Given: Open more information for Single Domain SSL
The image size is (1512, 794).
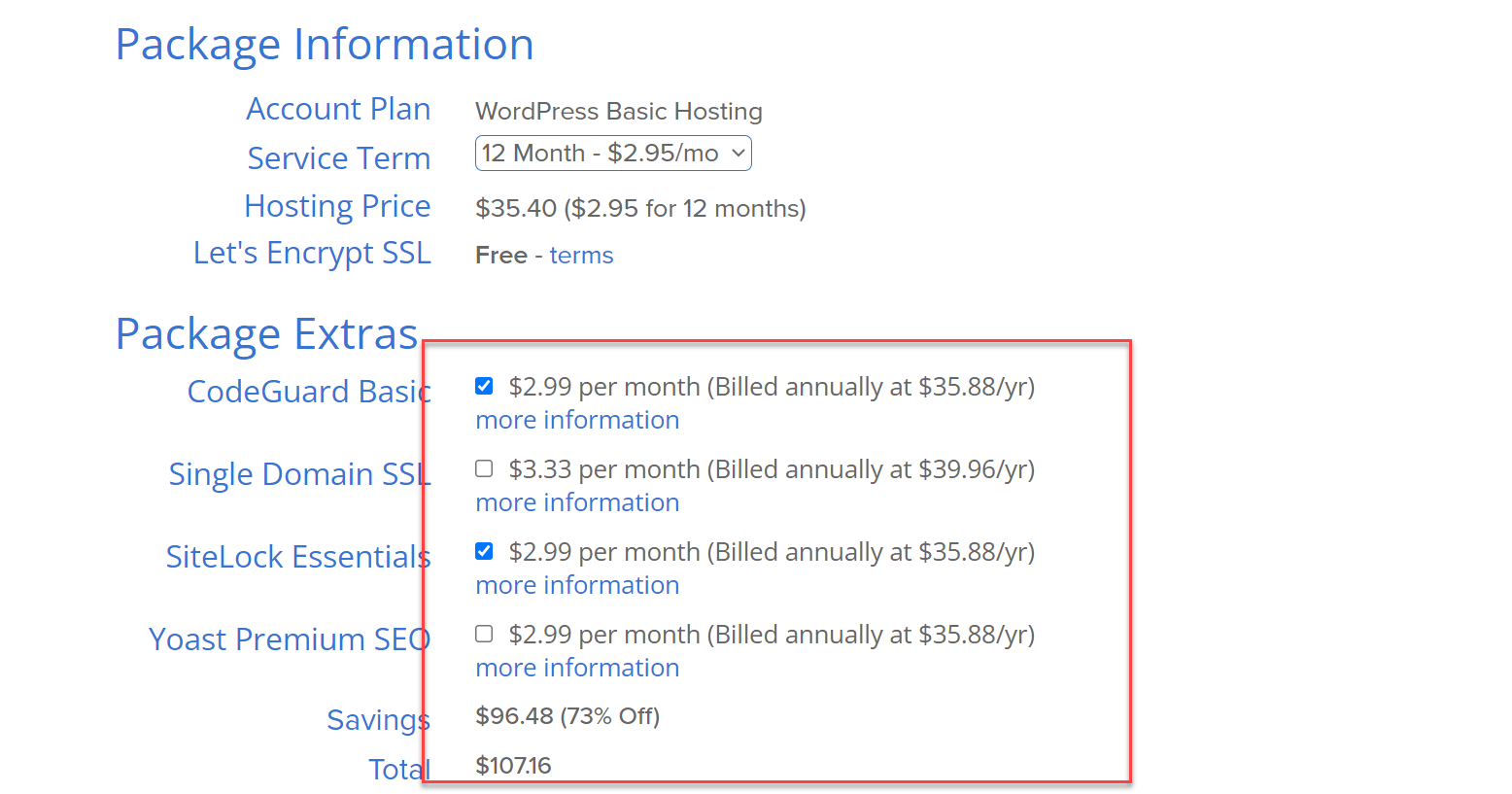Looking at the screenshot, I should [x=577, y=502].
